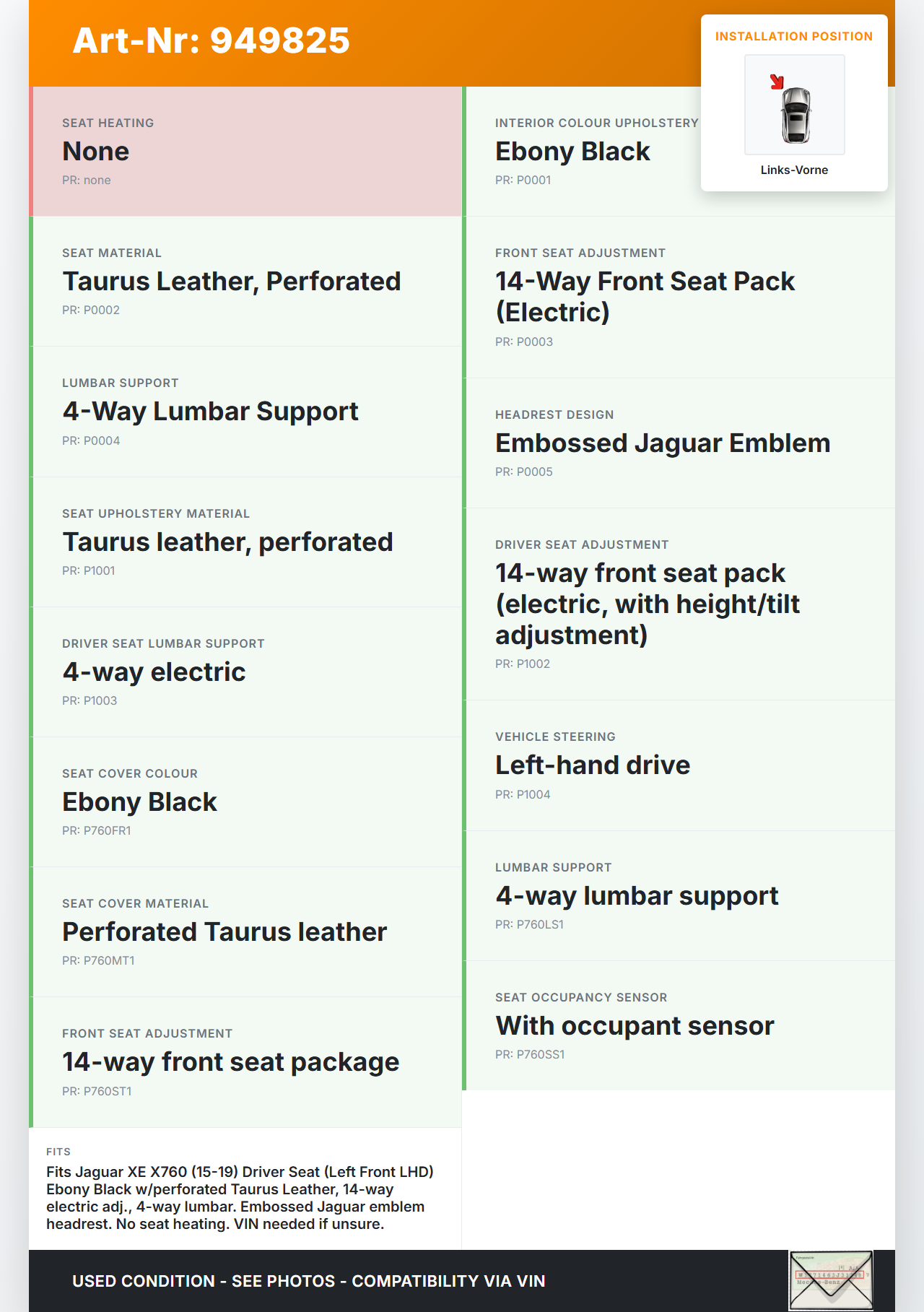Click the Used Condition footer banner
924x1312 pixels.
(x=308, y=1281)
